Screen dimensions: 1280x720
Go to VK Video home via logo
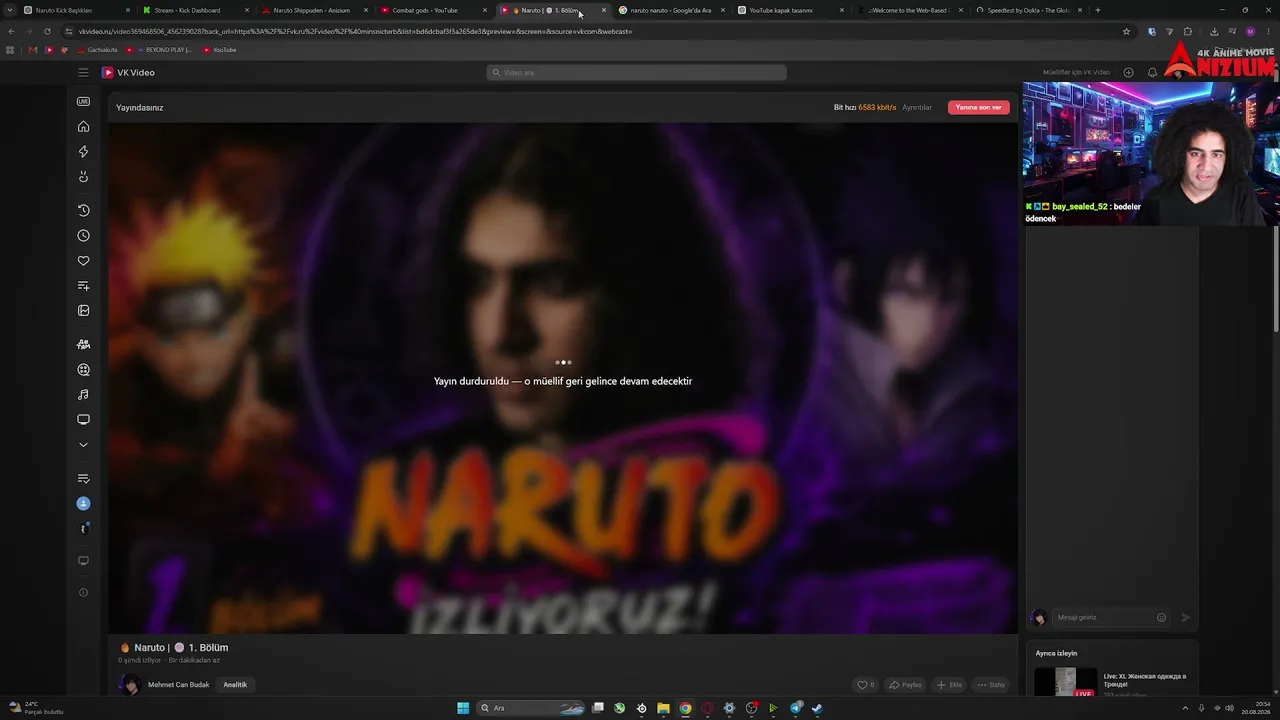click(129, 73)
